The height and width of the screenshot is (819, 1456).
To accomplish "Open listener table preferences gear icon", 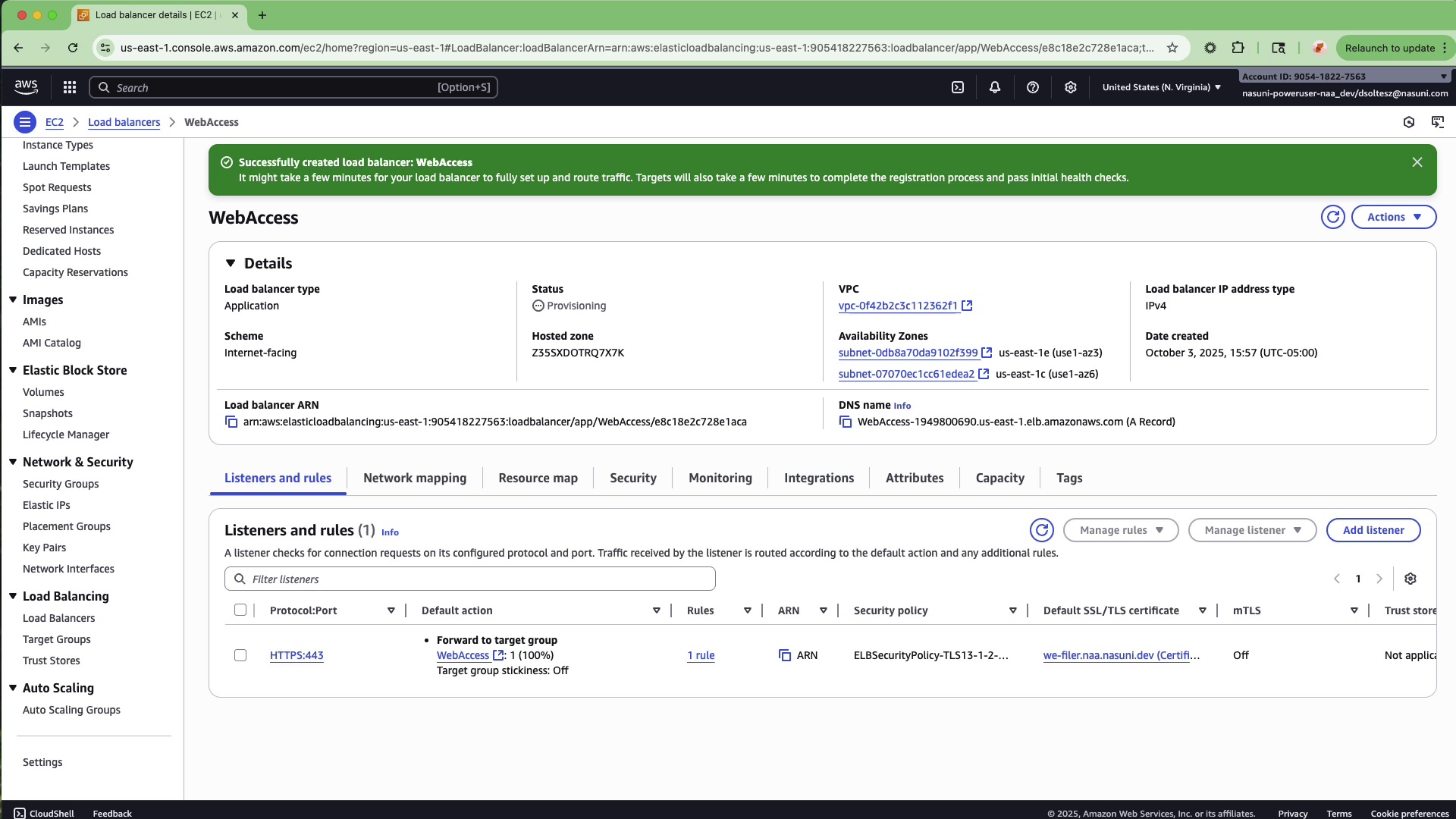I will (1410, 579).
